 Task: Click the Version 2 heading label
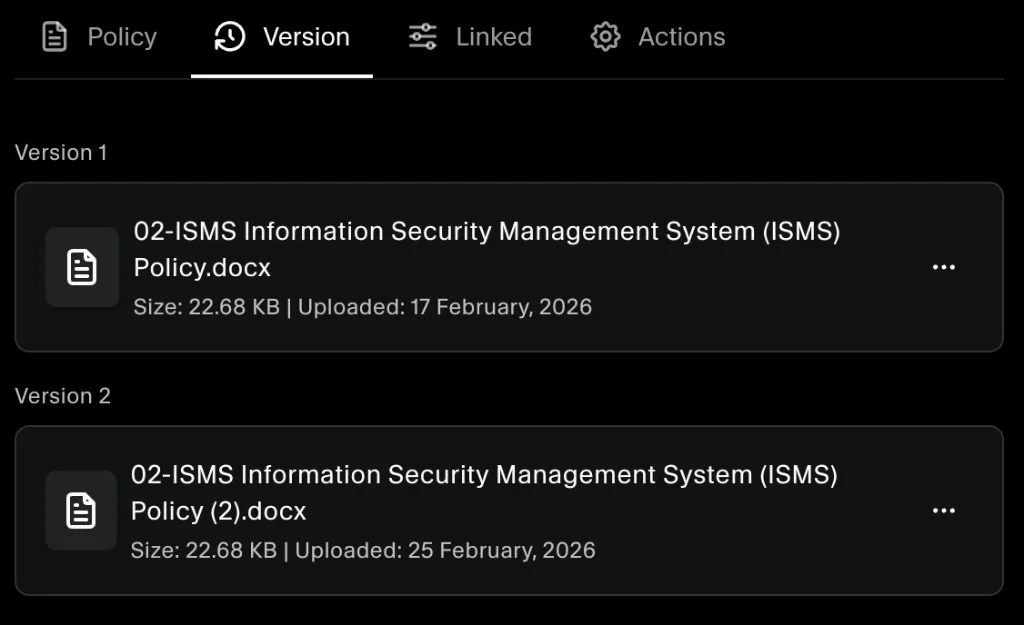click(63, 396)
